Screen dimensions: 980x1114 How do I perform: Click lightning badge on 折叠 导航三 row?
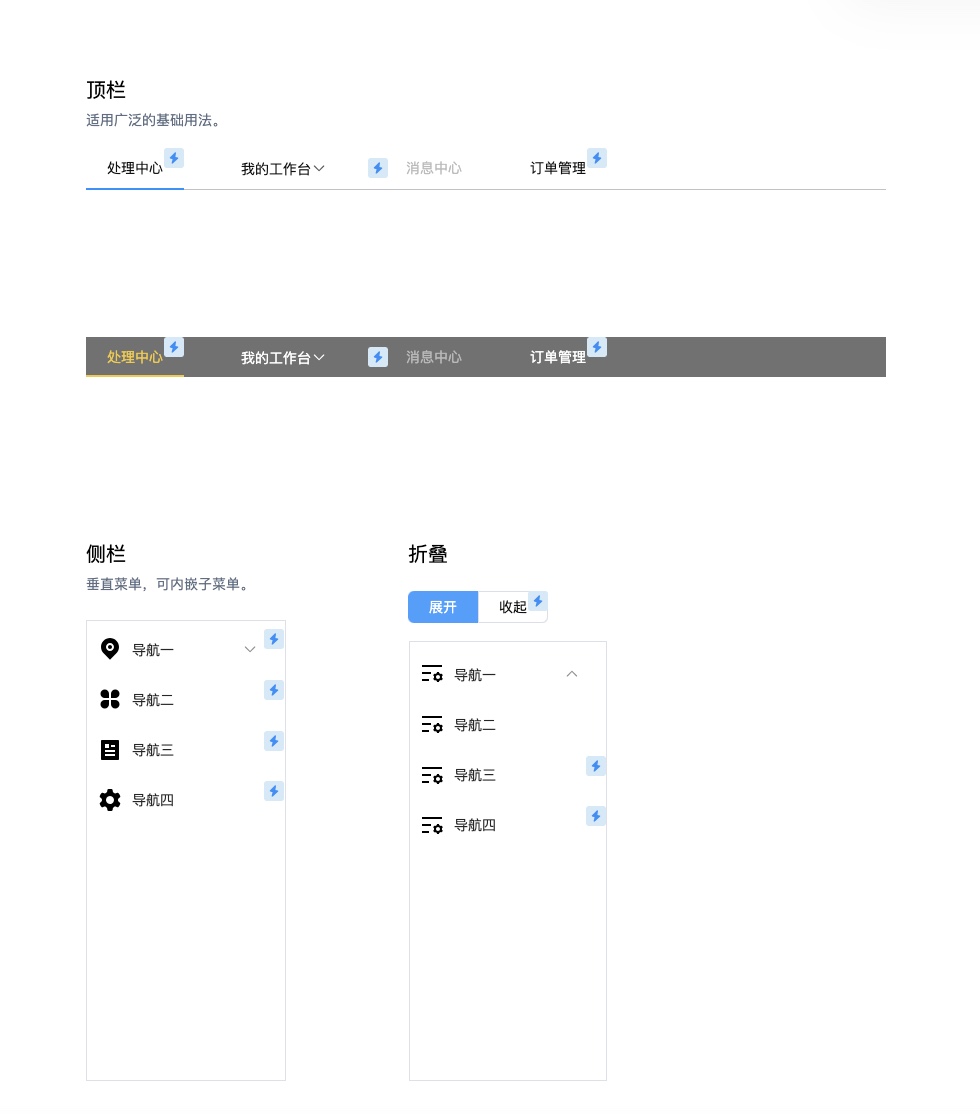596,766
